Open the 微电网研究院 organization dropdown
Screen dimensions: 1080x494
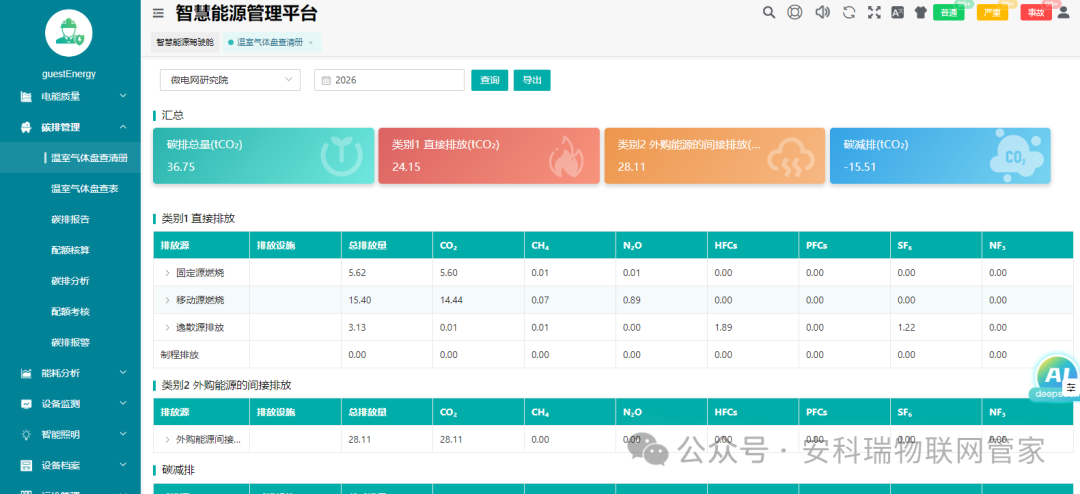coord(231,80)
